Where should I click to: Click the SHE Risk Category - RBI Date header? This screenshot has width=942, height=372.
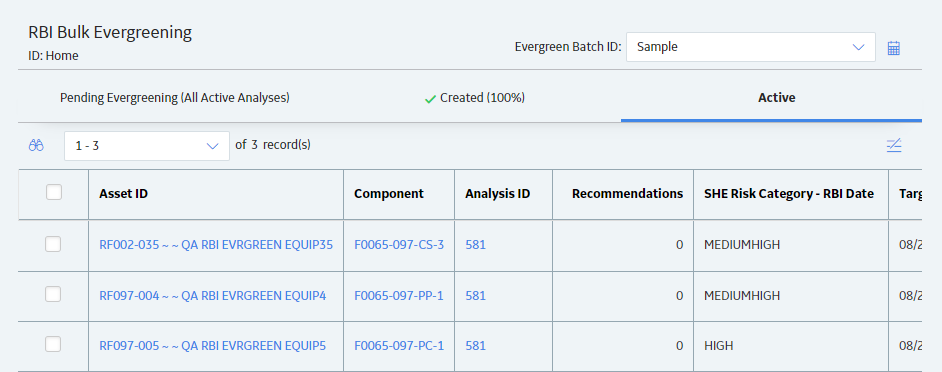click(x=789, y=194)
